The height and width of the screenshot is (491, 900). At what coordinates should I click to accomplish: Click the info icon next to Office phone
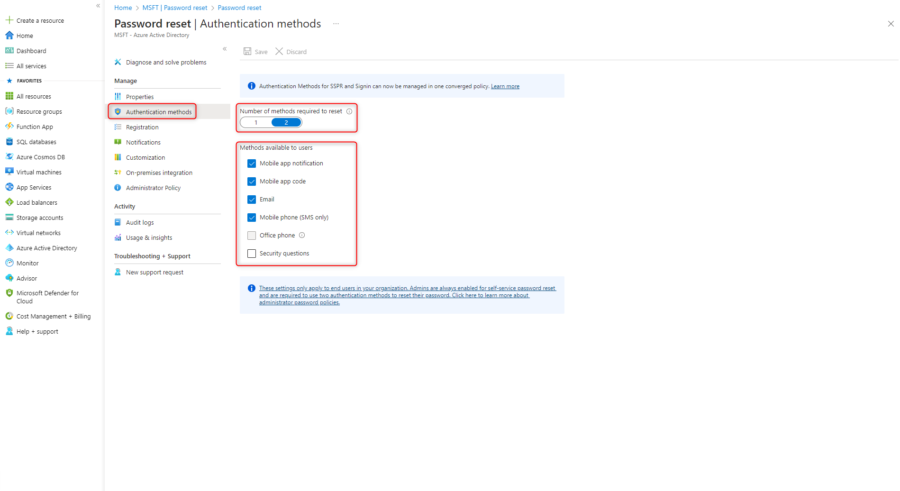coord(302,236)
